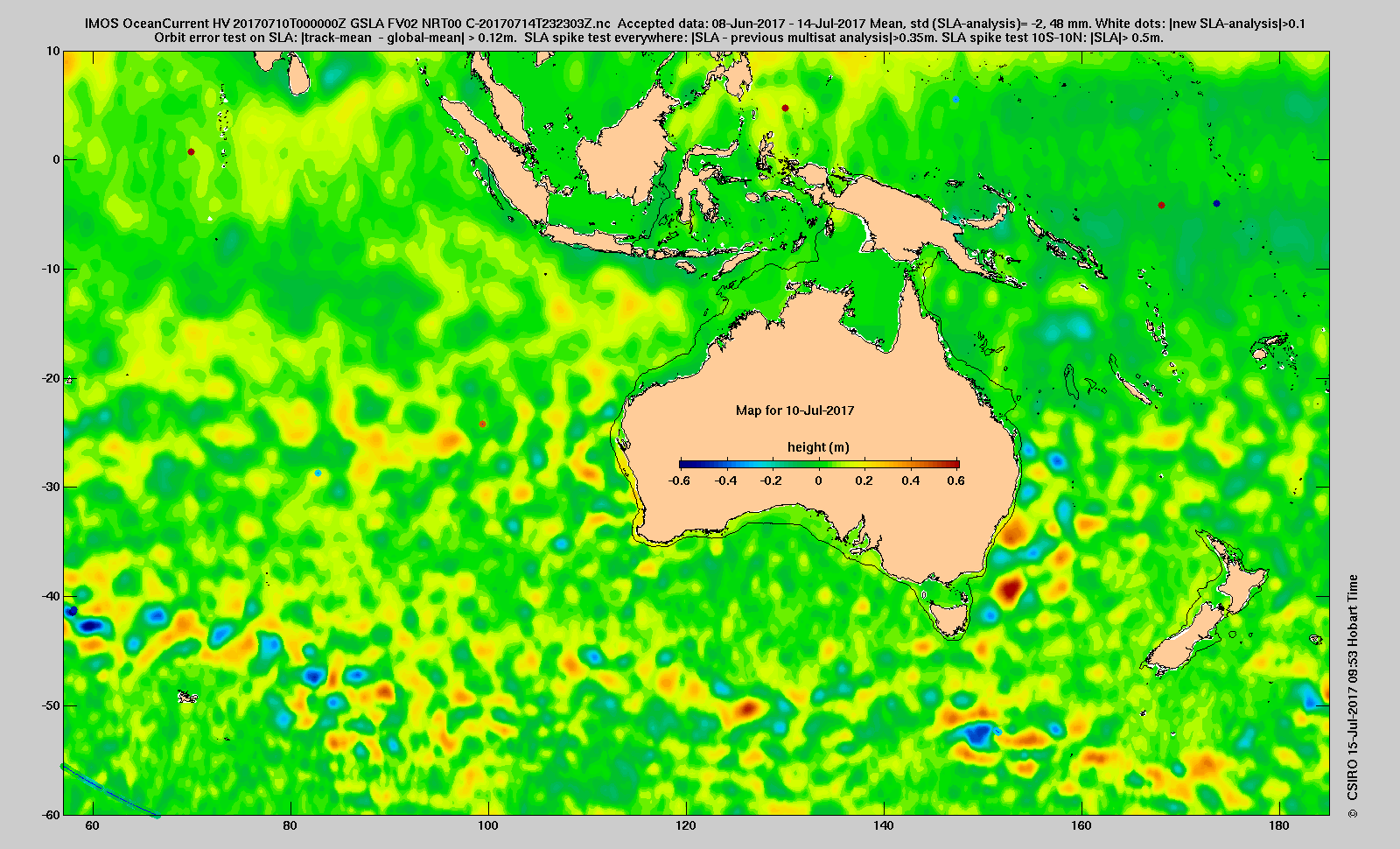The height and width of the screenshot is (849, 1400).
Task: Click the latitude -60 axis label
Action: point(51,814)
